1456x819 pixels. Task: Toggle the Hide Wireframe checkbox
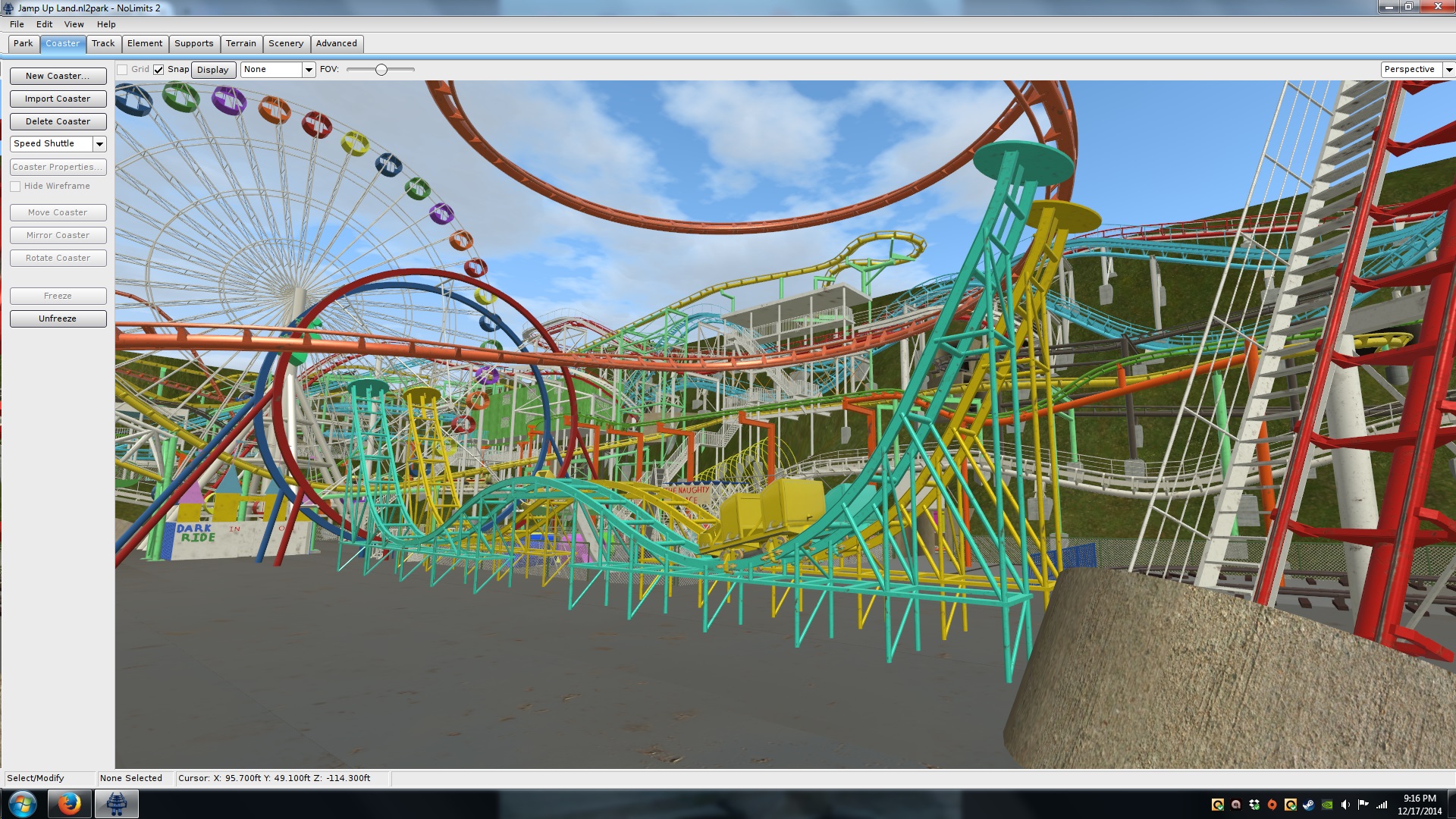click(15, 187)
